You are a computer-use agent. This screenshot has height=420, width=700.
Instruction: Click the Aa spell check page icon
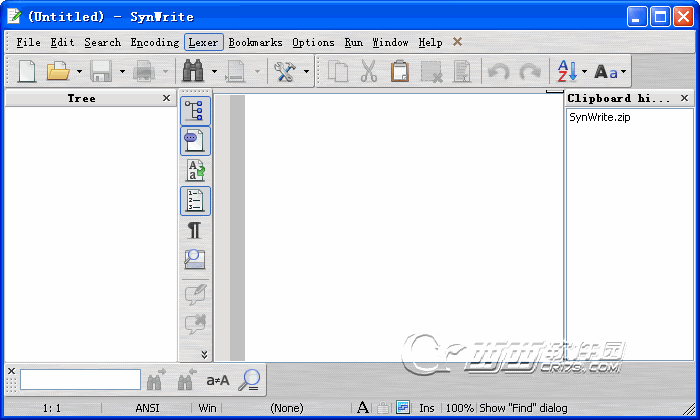195,170
